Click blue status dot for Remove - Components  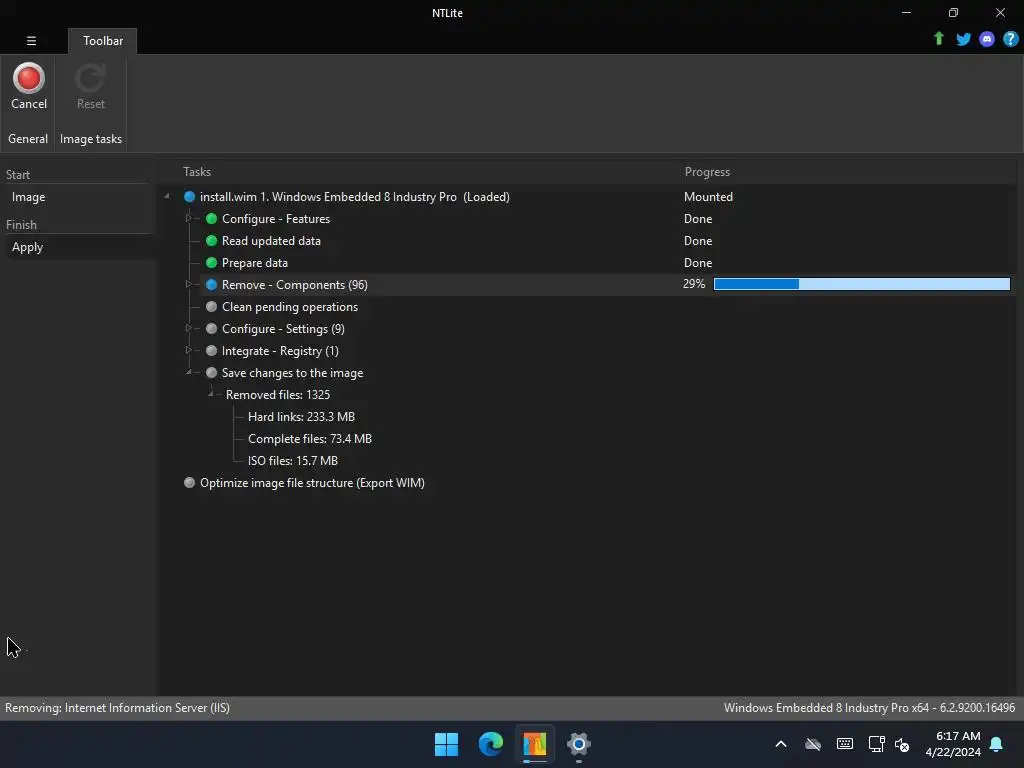(211, 285)
